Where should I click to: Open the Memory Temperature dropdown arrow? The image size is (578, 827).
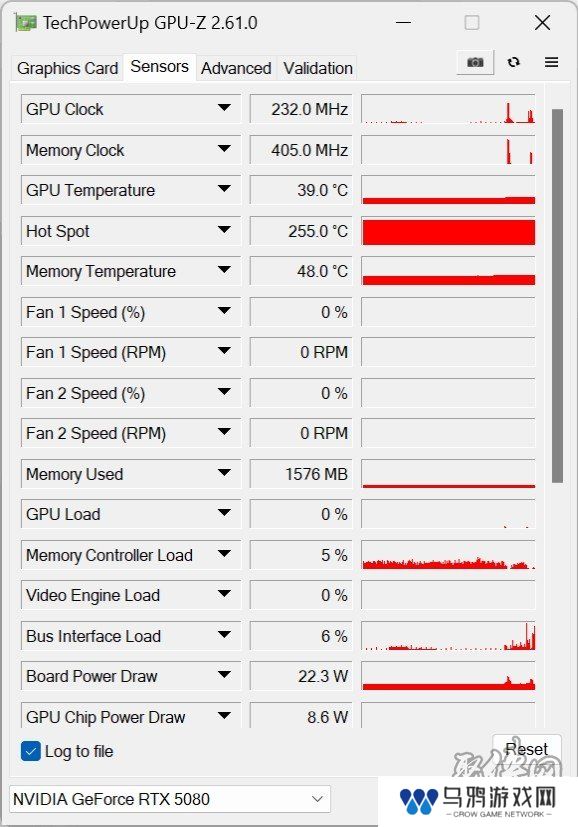[x=224, y=270]
